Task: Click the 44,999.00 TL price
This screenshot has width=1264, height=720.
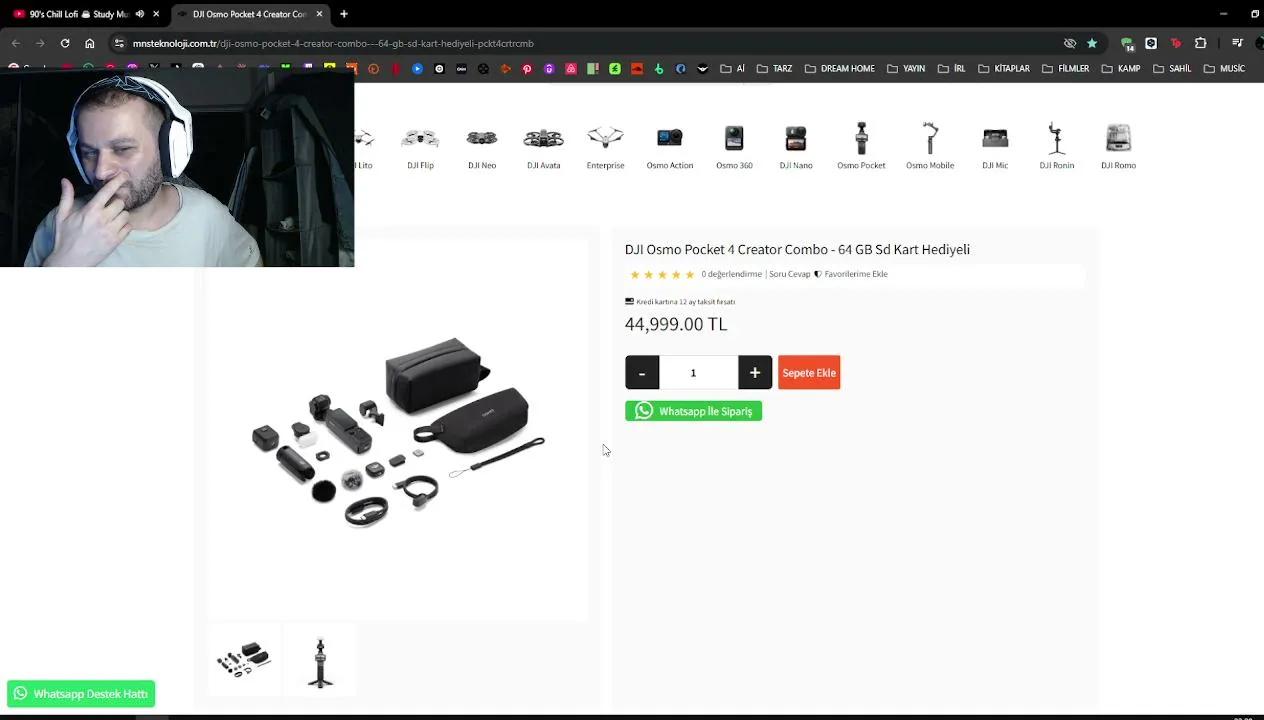Action: tap(676, 324)
